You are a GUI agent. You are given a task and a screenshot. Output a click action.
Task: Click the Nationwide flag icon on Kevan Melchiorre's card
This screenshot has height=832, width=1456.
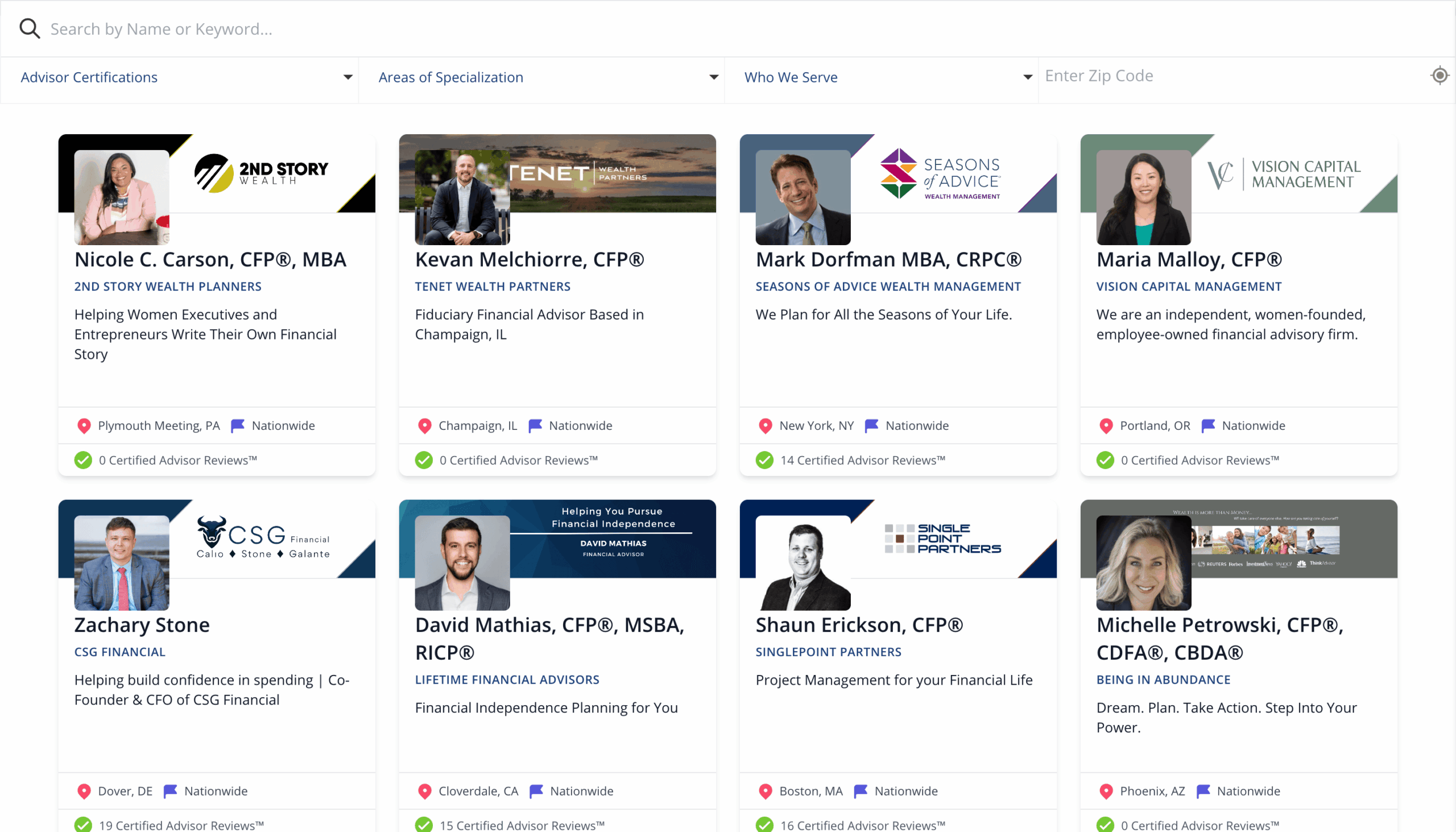(x=535, y=426)
